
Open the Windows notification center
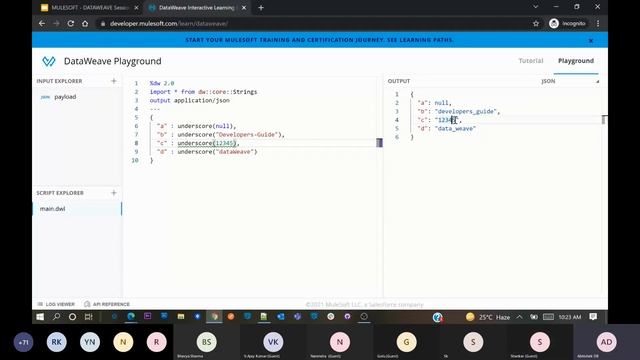coord(593,317)
